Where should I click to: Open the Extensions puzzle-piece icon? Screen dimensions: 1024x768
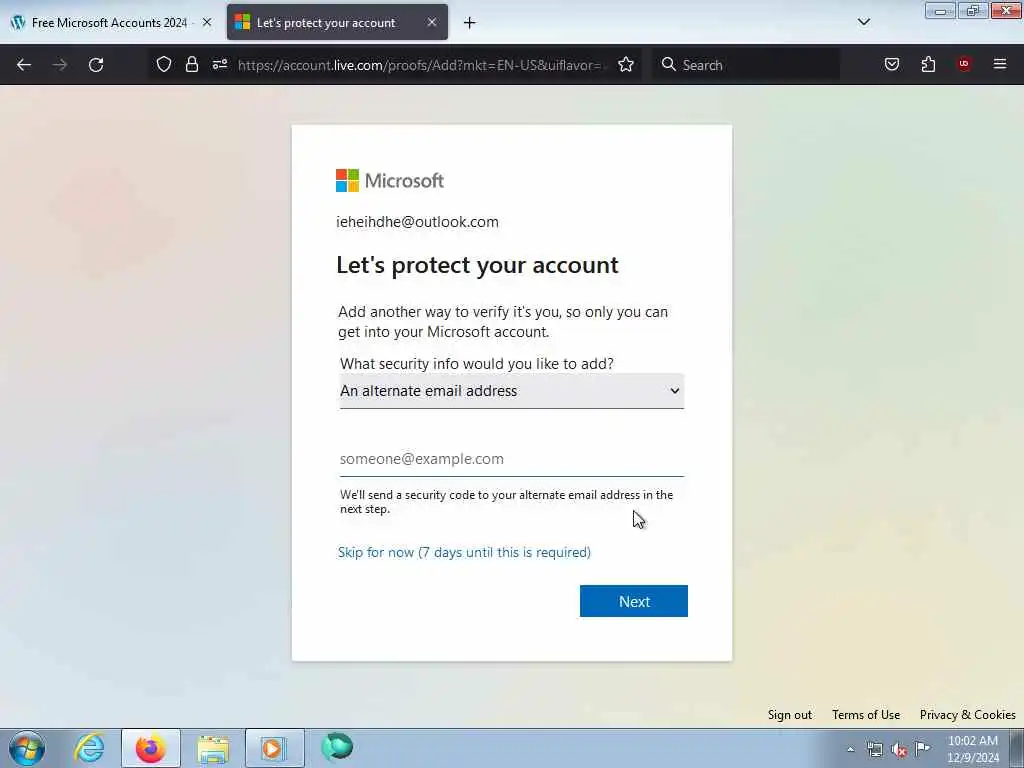[x=928, y=64]
